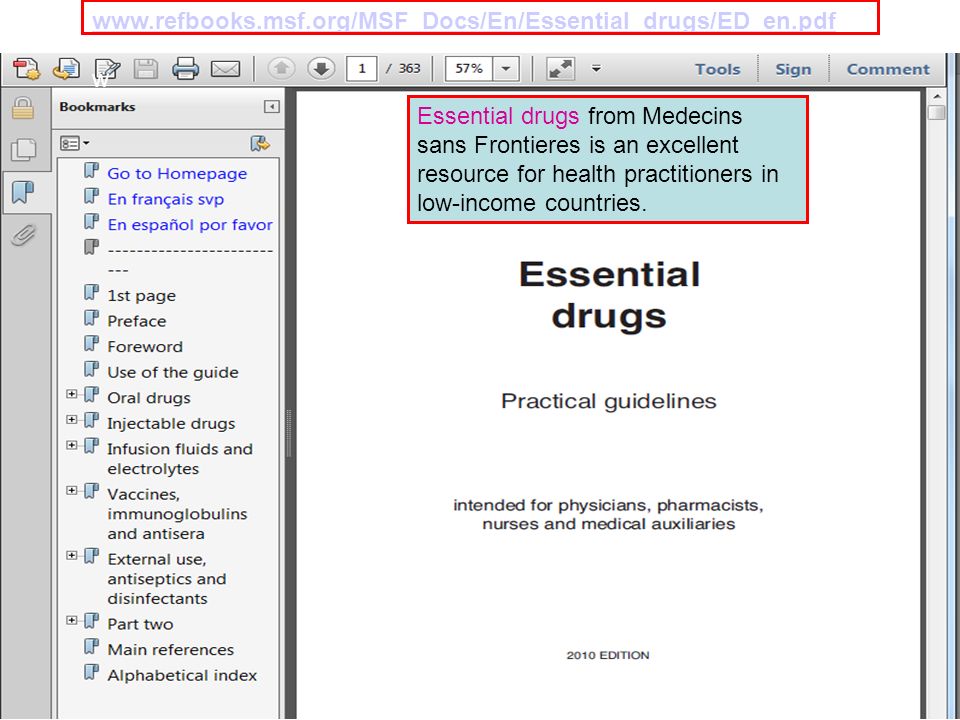This screenshot has width=960, height=720.
Task: Click the Preface bookmark icon
Action: click(92, 318)
